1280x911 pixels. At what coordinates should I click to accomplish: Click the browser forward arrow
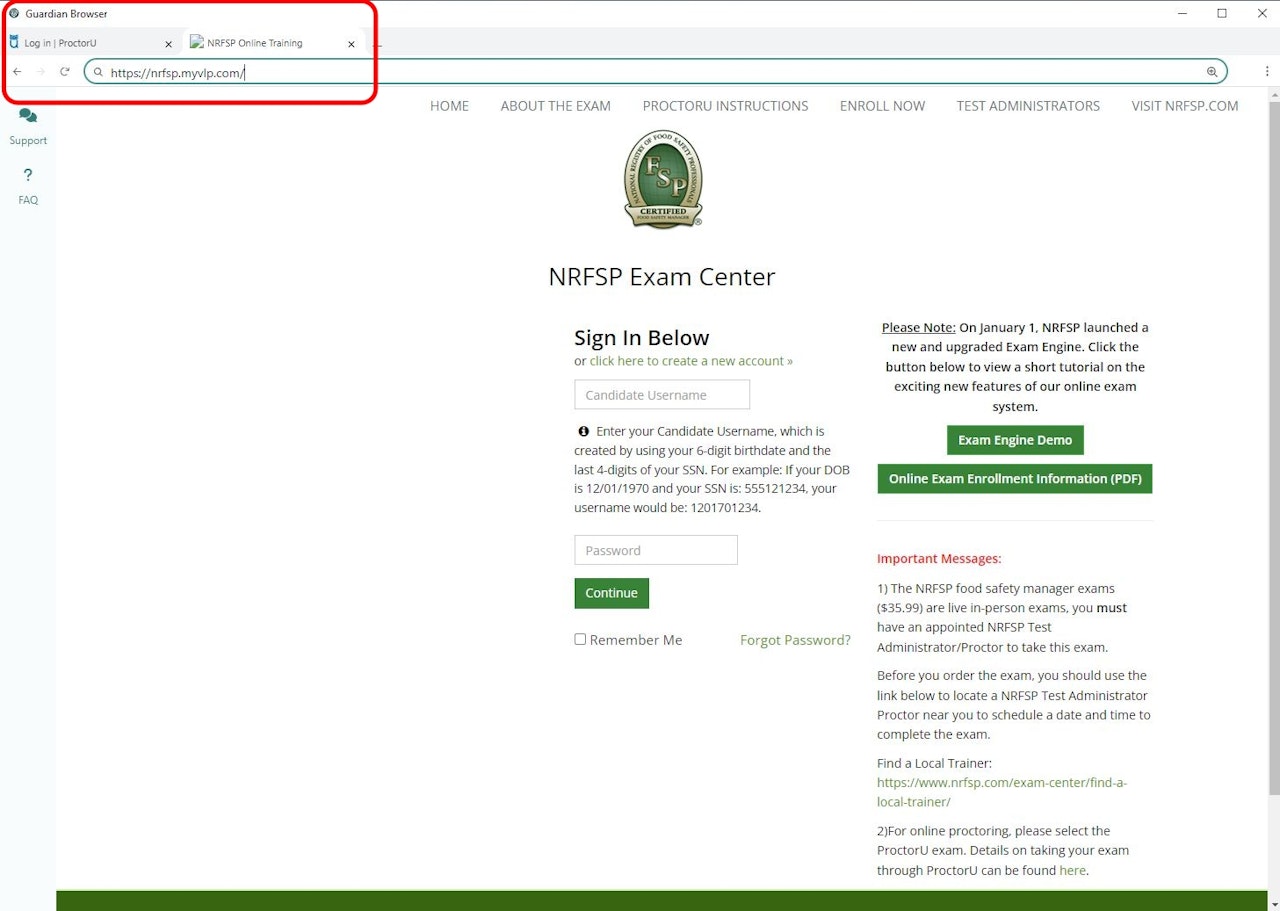tap(41, 72)
